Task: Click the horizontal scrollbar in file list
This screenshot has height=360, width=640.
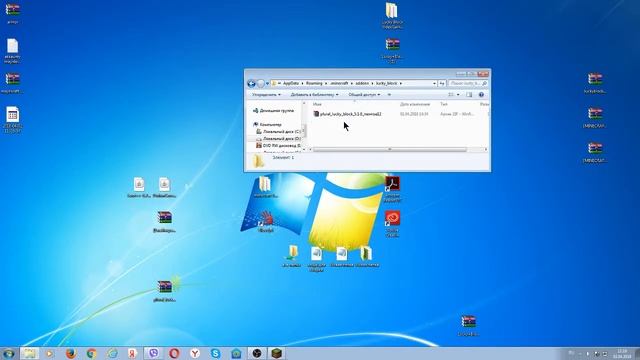Action: point(390,150)
